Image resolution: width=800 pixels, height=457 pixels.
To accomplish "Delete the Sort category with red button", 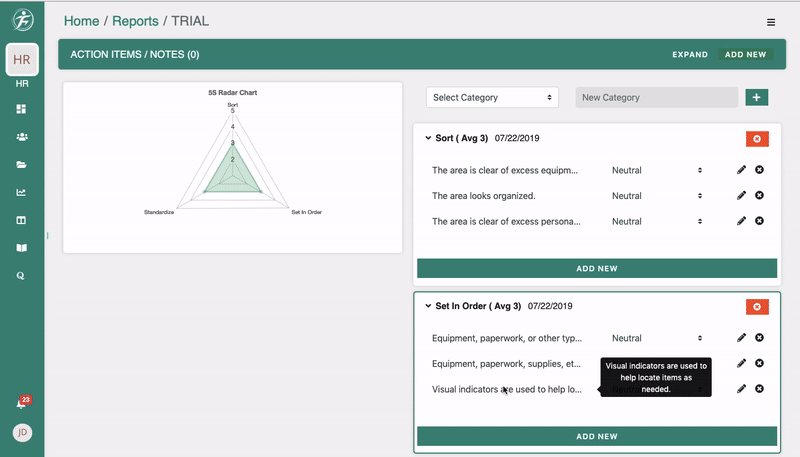I will (756, 138).
